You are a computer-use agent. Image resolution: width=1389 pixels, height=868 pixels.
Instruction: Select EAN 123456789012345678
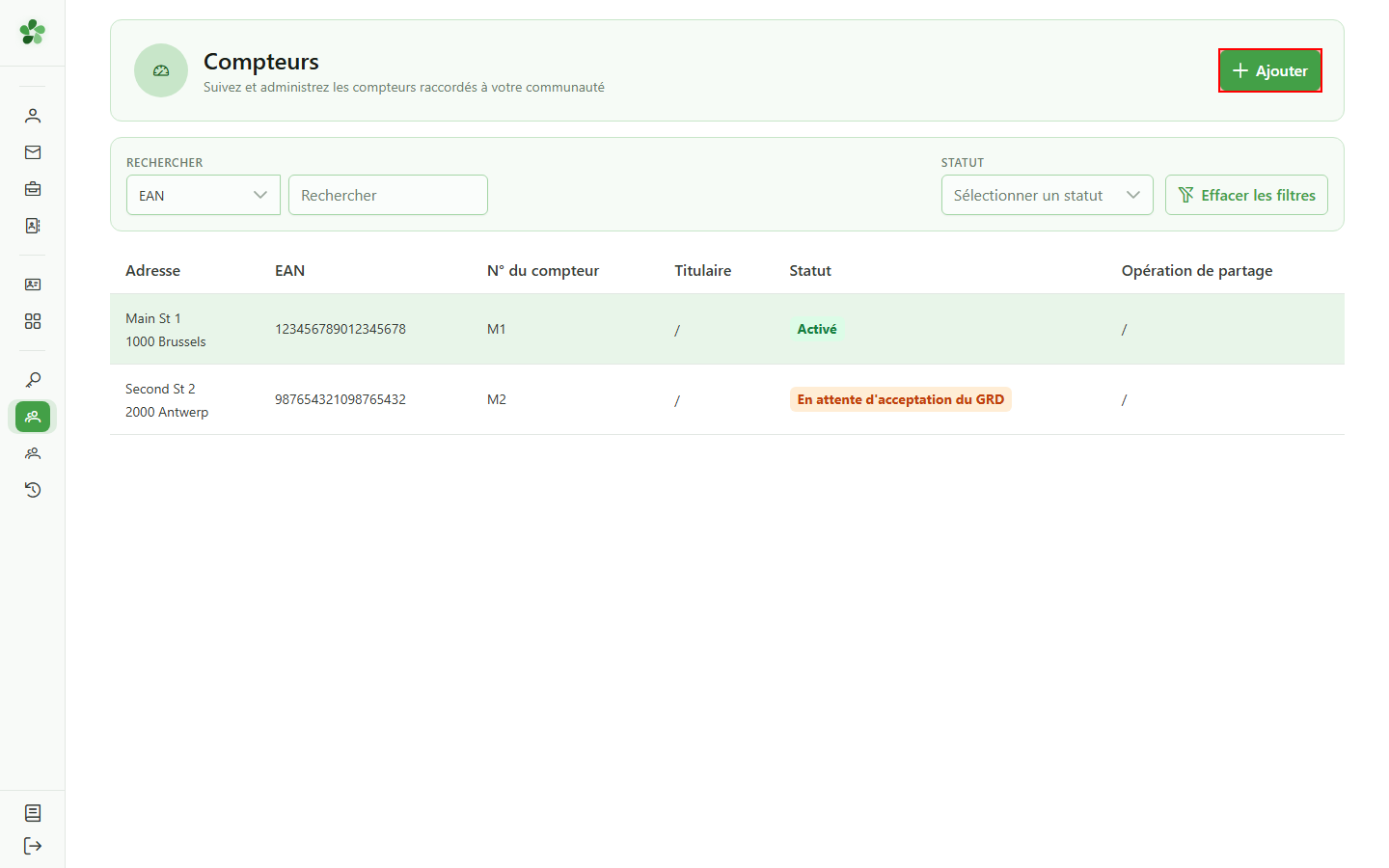tap(340, 329)
